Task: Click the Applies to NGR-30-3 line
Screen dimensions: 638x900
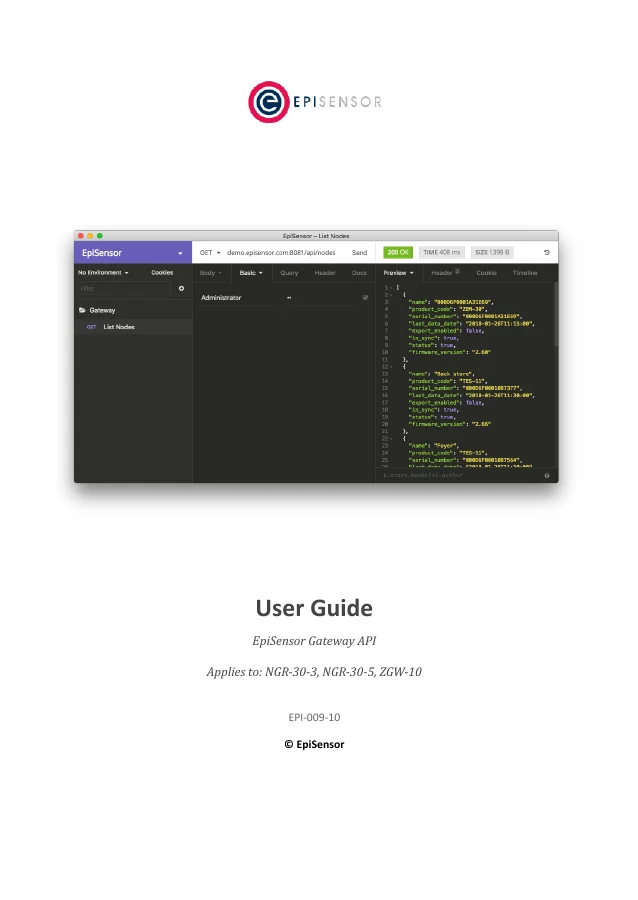Action: coord(314,672)
